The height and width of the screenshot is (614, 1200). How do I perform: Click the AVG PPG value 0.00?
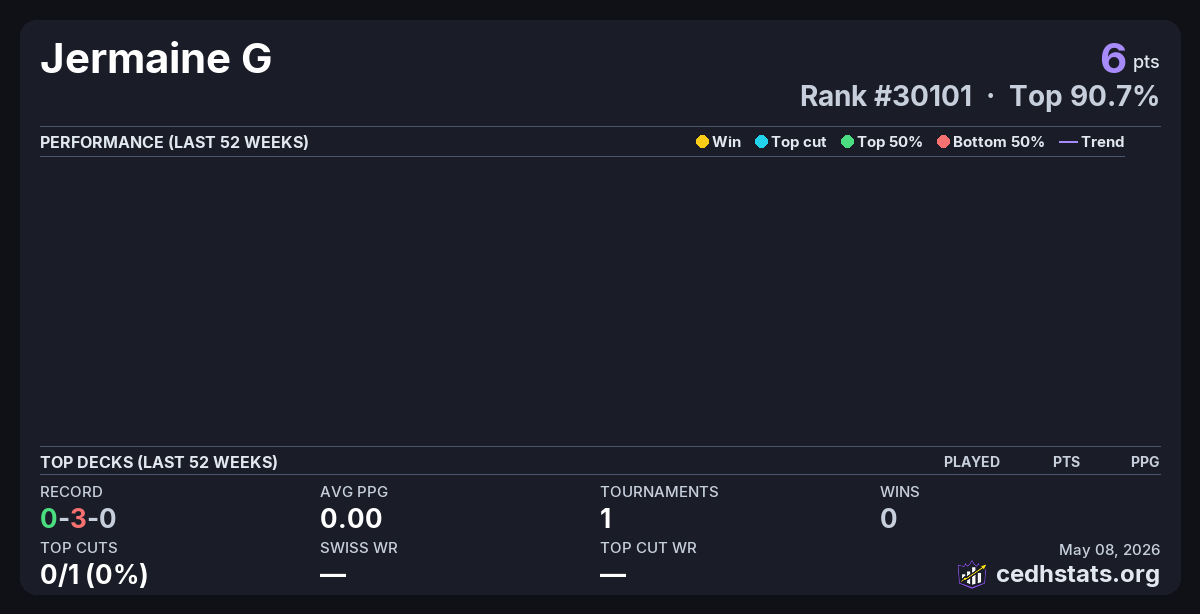click(x=351, y=518)
